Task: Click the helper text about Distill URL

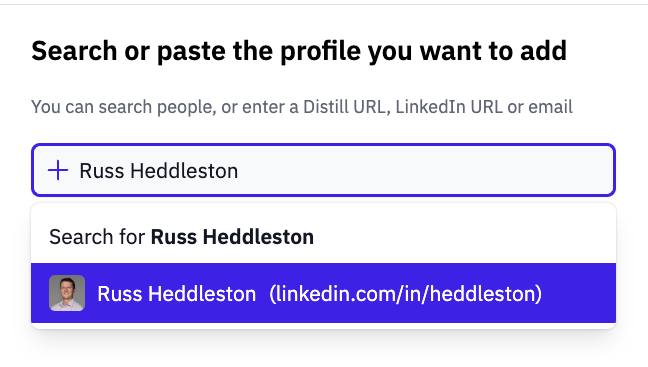Action: [x=302, y=107]
